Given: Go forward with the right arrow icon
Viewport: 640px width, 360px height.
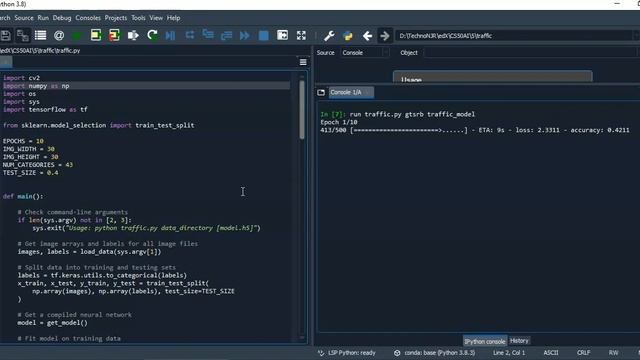Looking at the screenshot, I should (385, 36).
